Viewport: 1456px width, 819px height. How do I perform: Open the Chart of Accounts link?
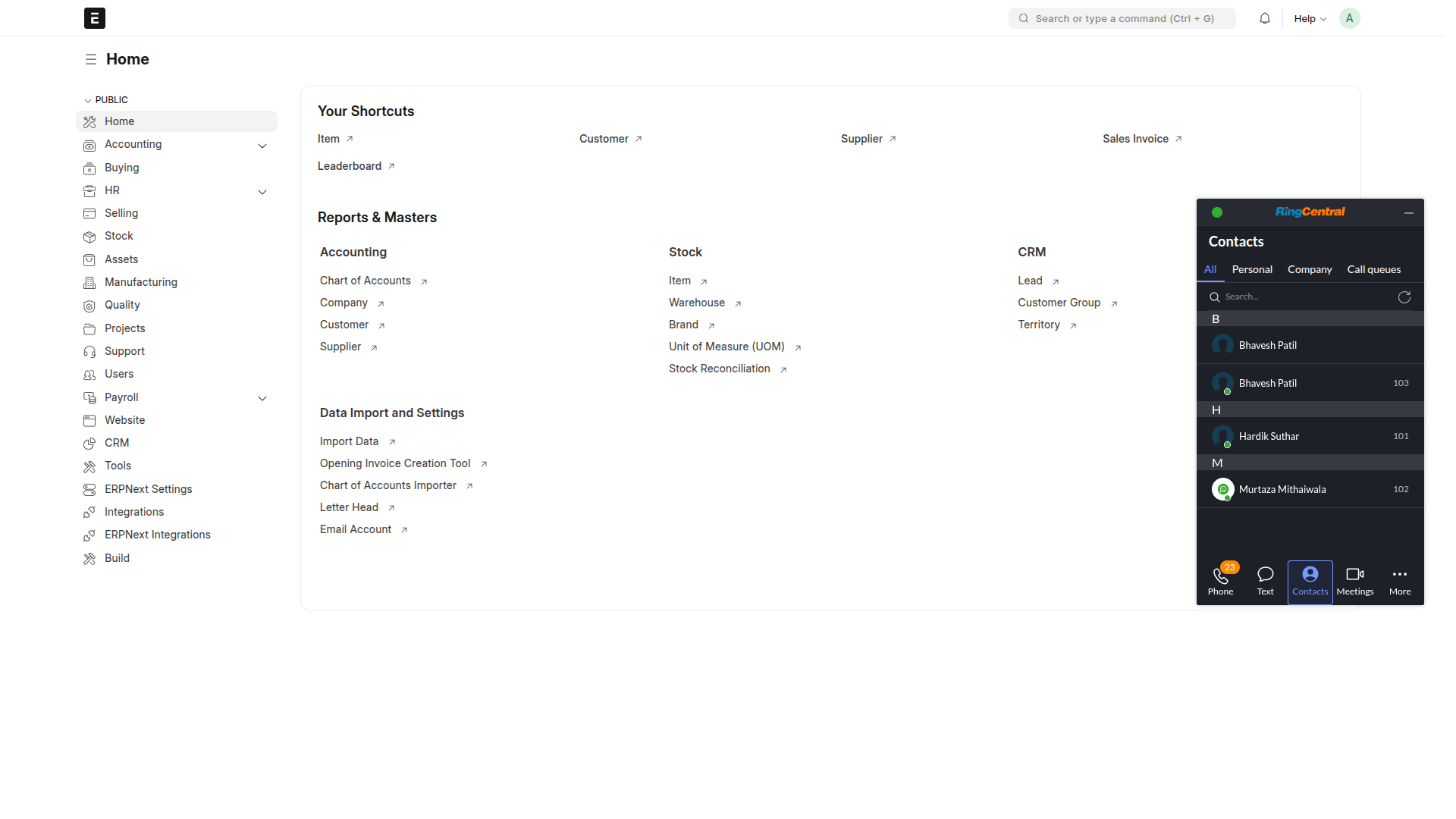pos(365,281)
